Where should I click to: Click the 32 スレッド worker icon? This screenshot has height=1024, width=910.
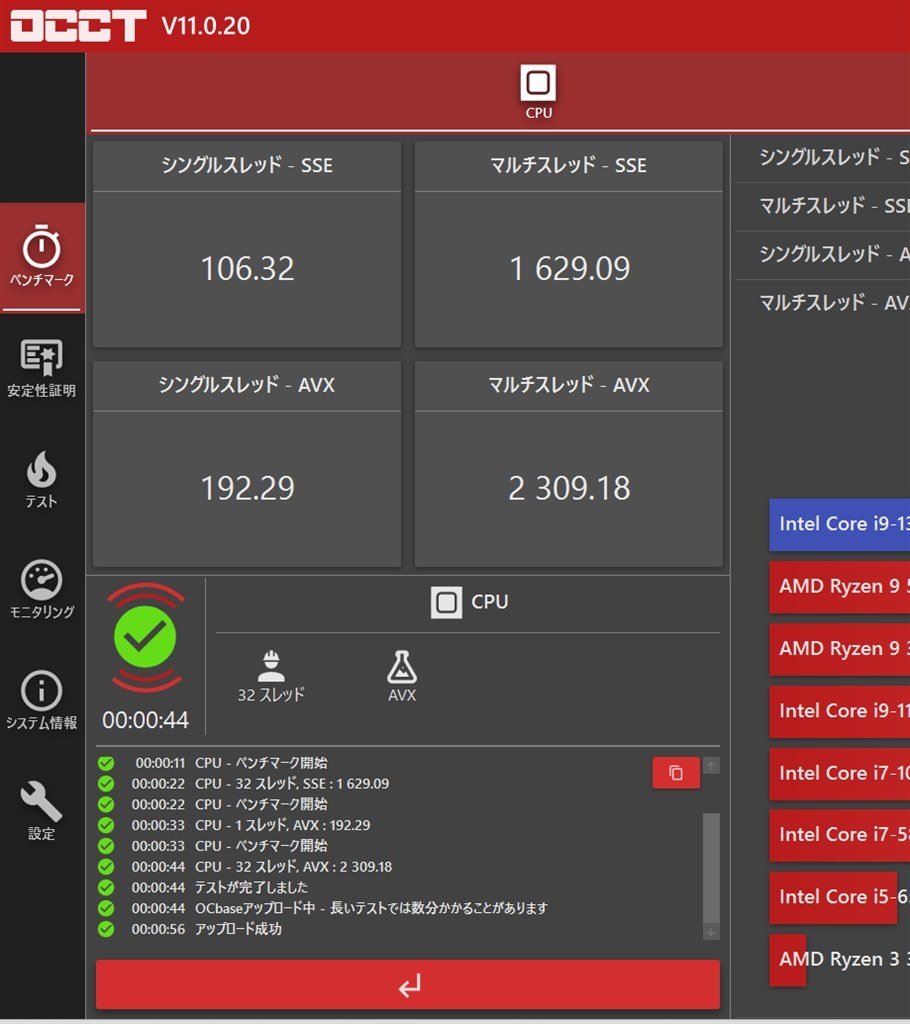tap(271, 675)
